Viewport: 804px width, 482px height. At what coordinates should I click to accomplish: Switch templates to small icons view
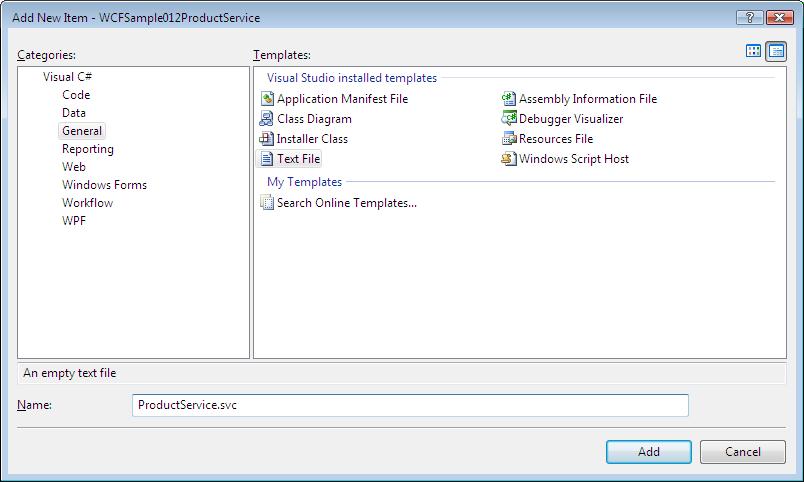click(776, 51)
